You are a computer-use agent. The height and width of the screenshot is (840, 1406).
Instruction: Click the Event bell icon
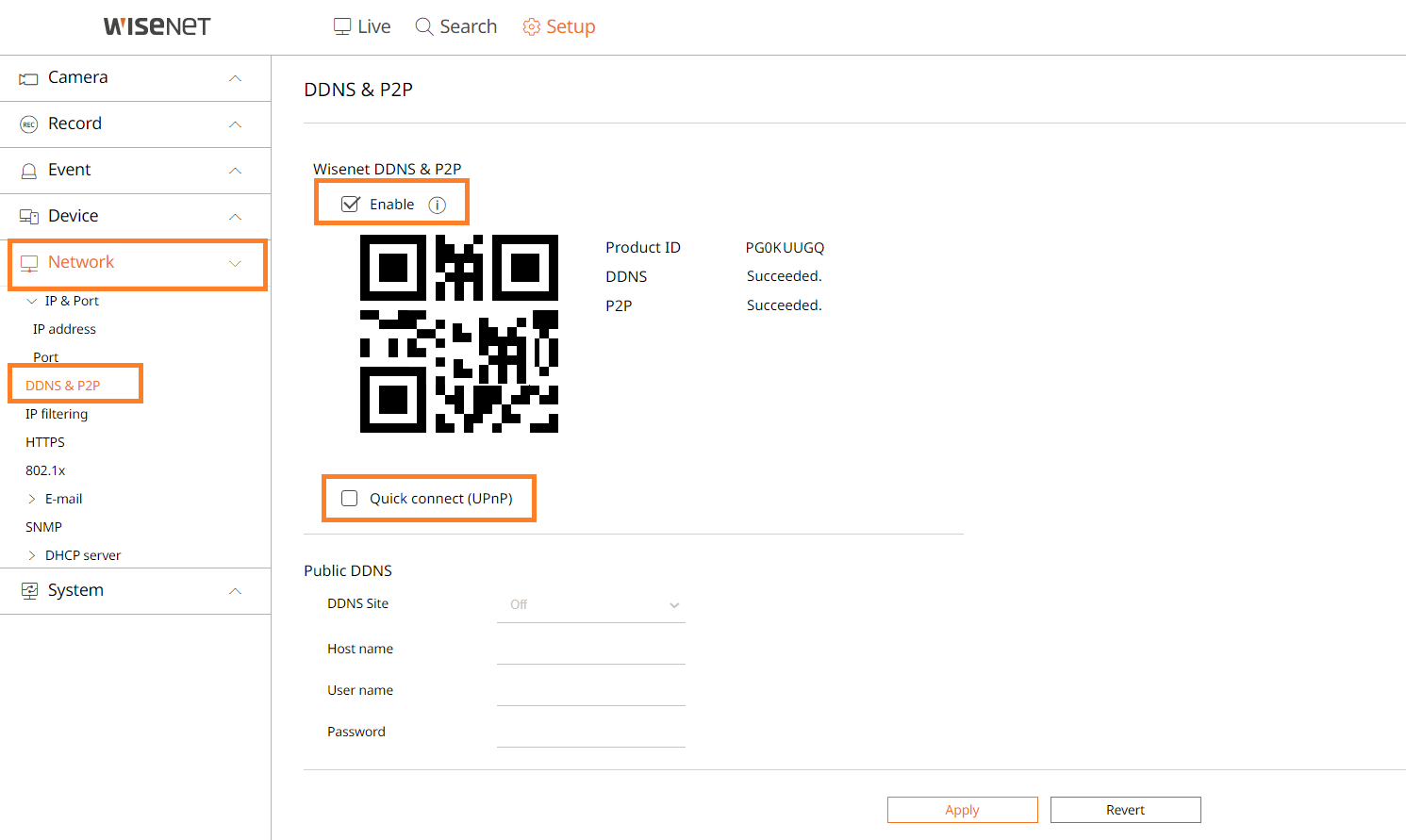(28, 171)
